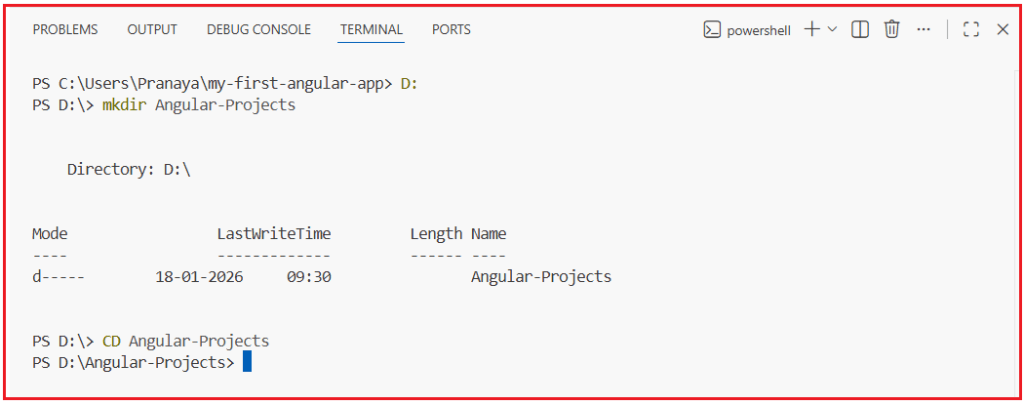Viewport: 1024px width, 405px height.
Task: Click the powershell terminal label
Action: (x=758, y=30)
